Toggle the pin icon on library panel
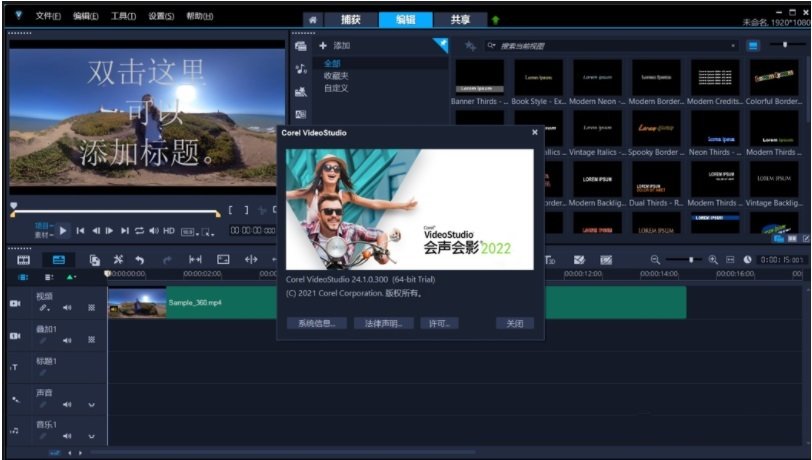The width and height of the screenshot is (812, 460). [441, 45]
